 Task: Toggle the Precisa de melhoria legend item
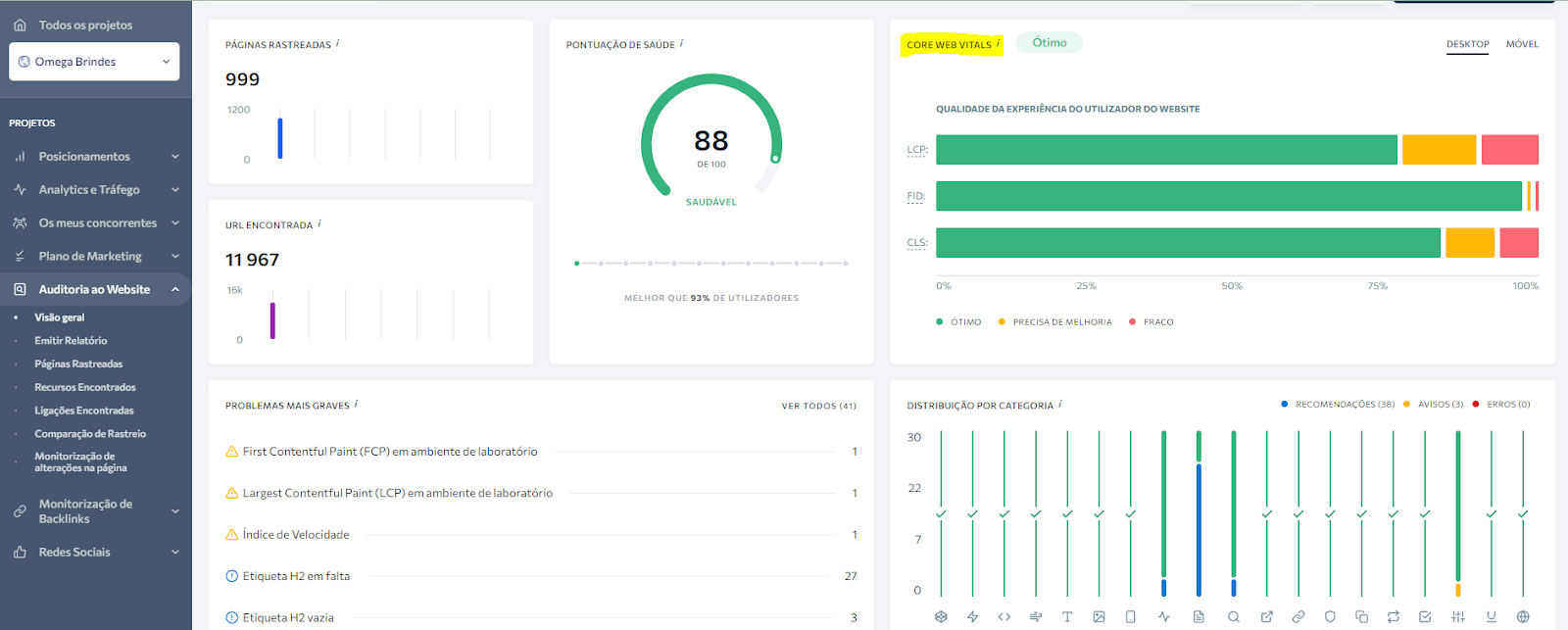click(1055, 321)
